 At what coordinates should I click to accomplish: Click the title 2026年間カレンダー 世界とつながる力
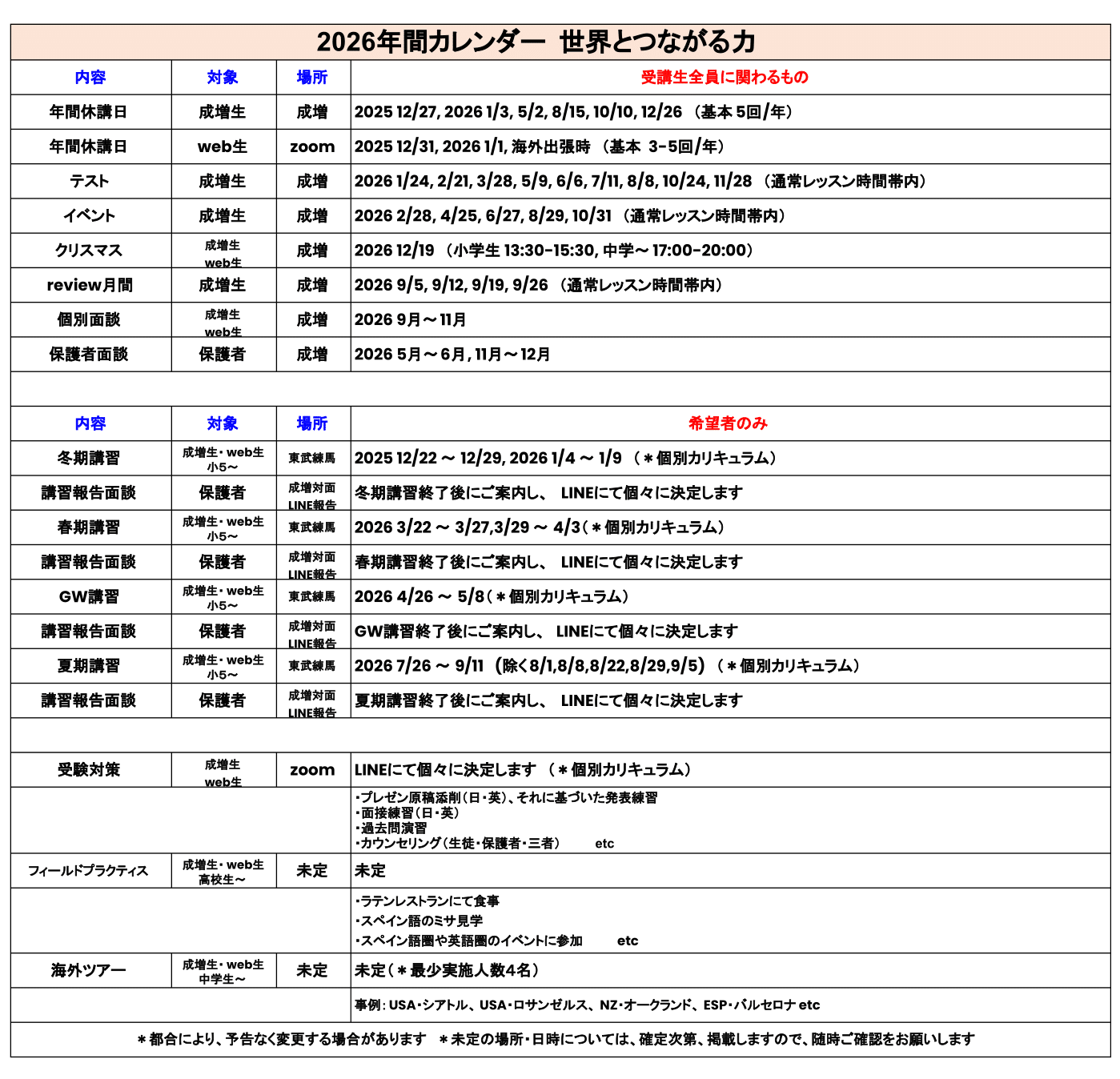pyautogui.click(x=536, y=42)
